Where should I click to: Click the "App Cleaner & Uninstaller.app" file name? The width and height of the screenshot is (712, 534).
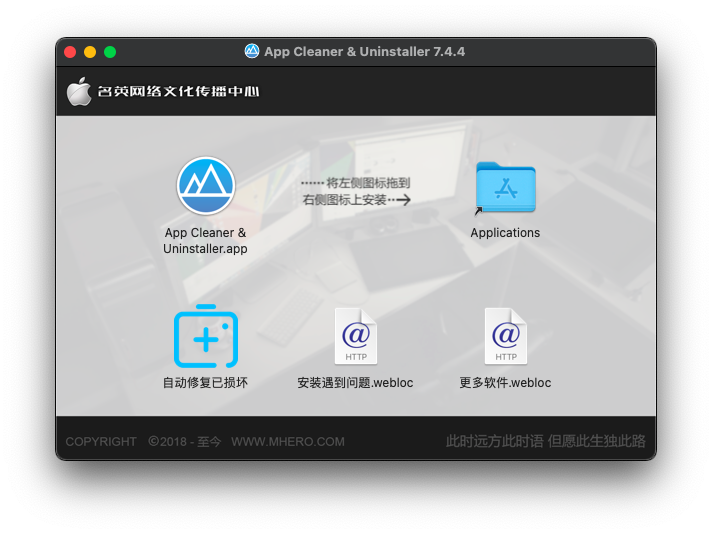pos(205,241)
